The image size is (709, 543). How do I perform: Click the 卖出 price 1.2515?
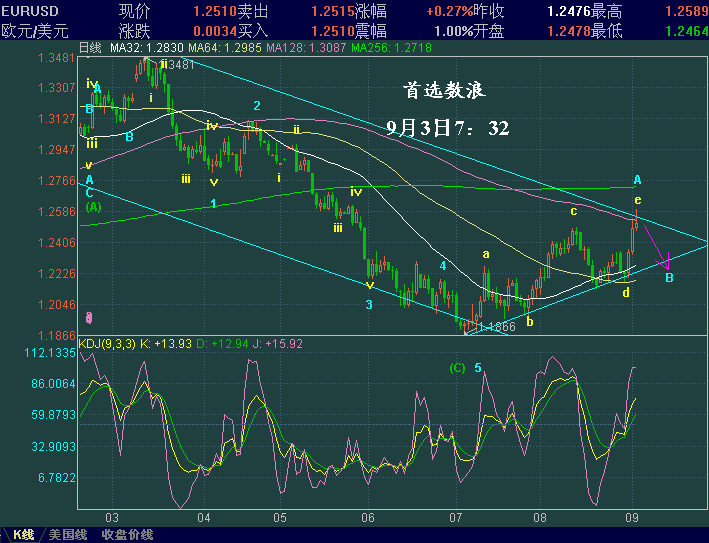tap(333, 11)
